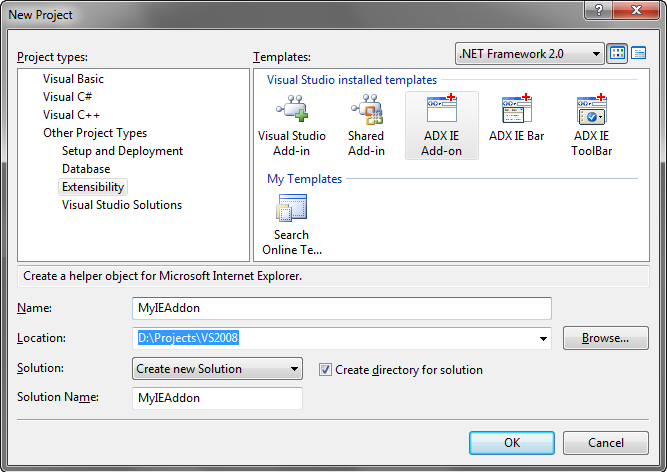Click the Templates label
Viewport: 667px width, 472px height.
[x=282, y=57]
